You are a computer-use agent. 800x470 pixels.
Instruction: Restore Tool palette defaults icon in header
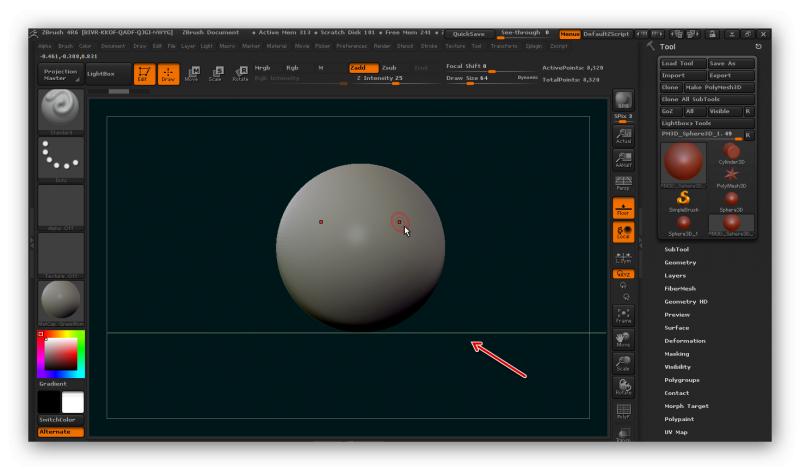759,46
